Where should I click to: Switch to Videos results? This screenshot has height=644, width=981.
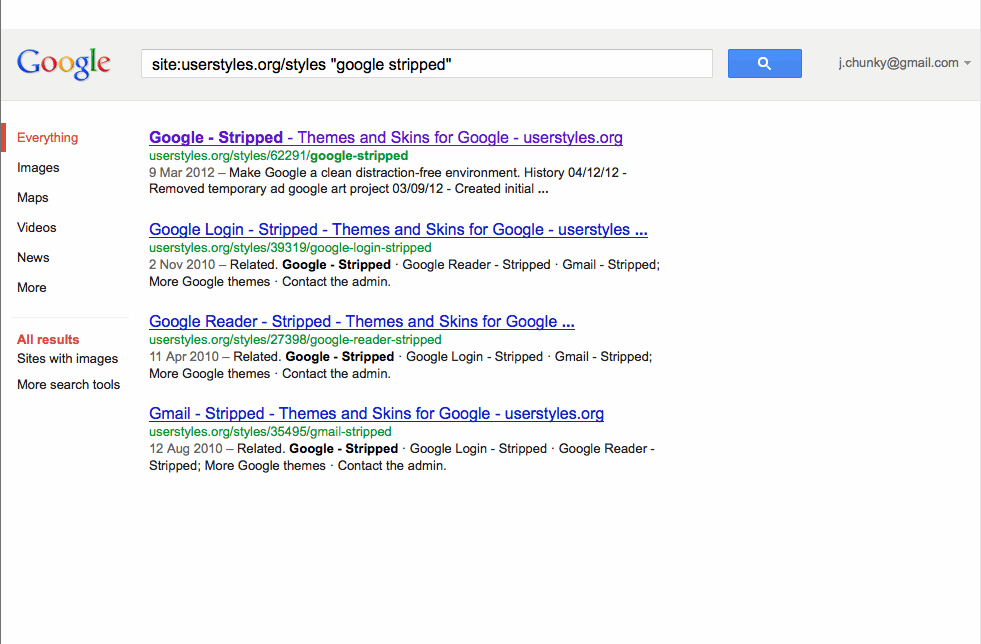coord(37,228)
